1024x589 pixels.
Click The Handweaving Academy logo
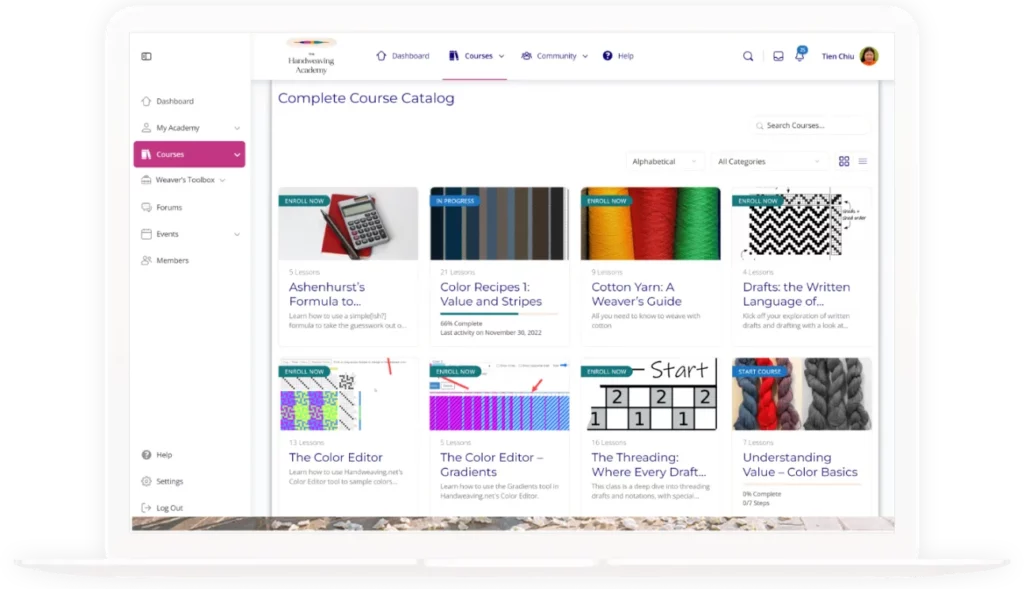click(x=311, y=57)
